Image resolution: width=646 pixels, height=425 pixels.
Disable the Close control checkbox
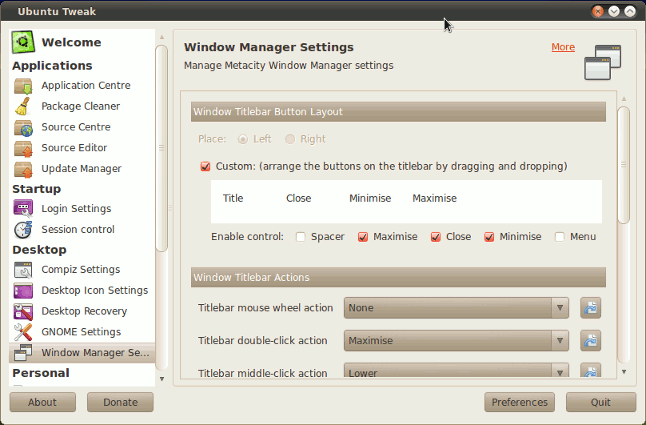tap(436, 237)
